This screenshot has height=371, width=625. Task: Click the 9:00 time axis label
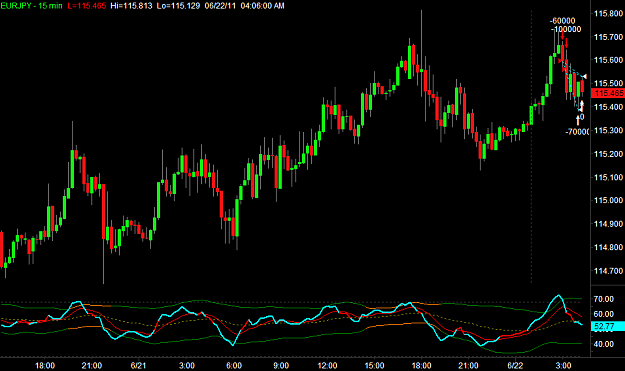(x=281, y=365)
